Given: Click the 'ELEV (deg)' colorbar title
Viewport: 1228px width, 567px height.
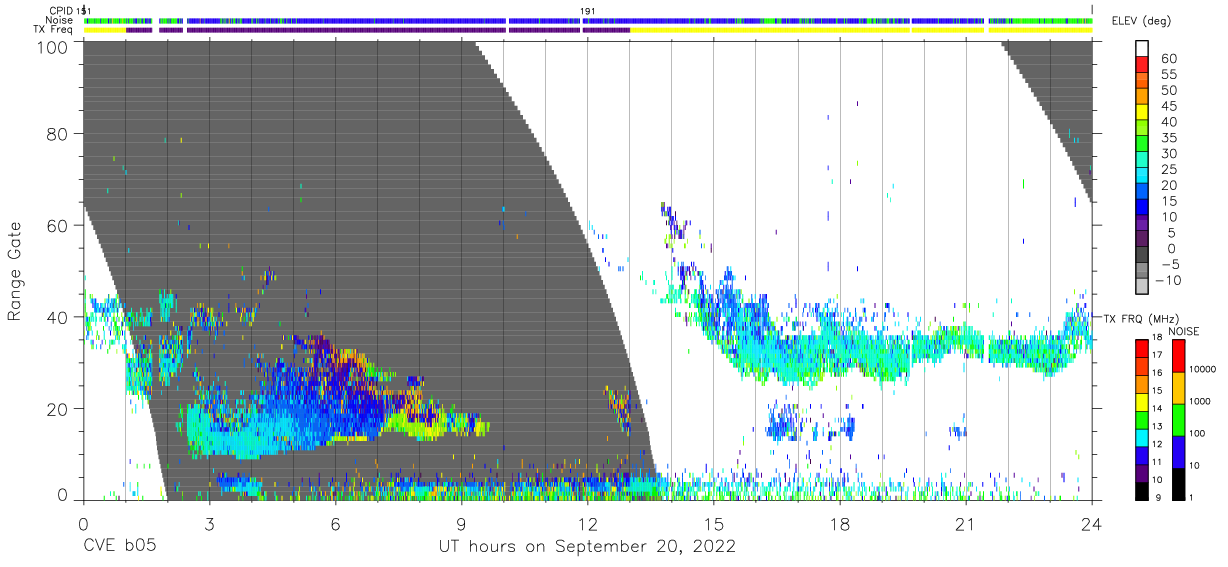Looking at the screenshot, I should pyautogui.click(x=1142, y=21).
